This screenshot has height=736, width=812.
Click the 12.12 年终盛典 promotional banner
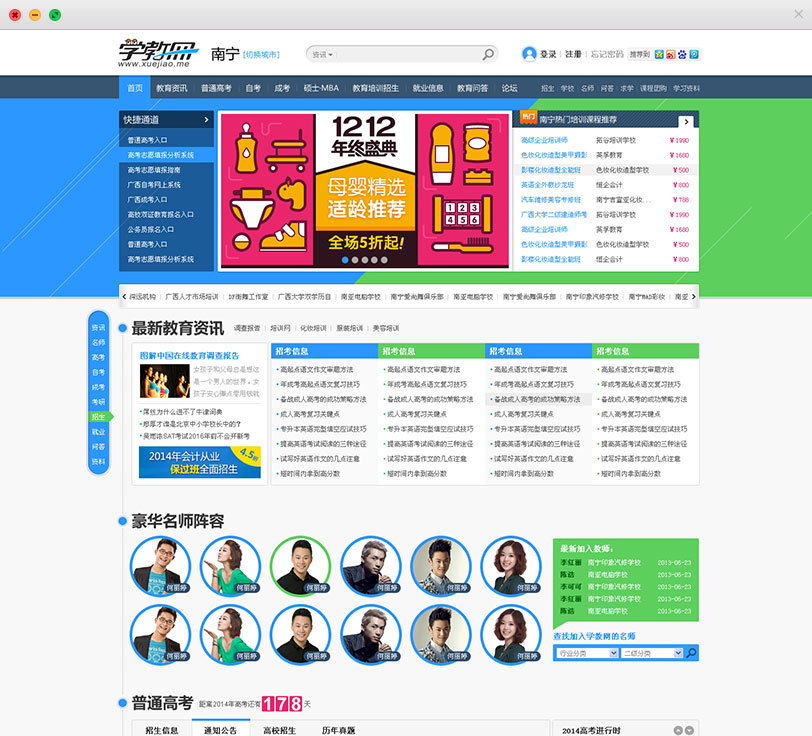pyautogui.click(x=364, y=190)
